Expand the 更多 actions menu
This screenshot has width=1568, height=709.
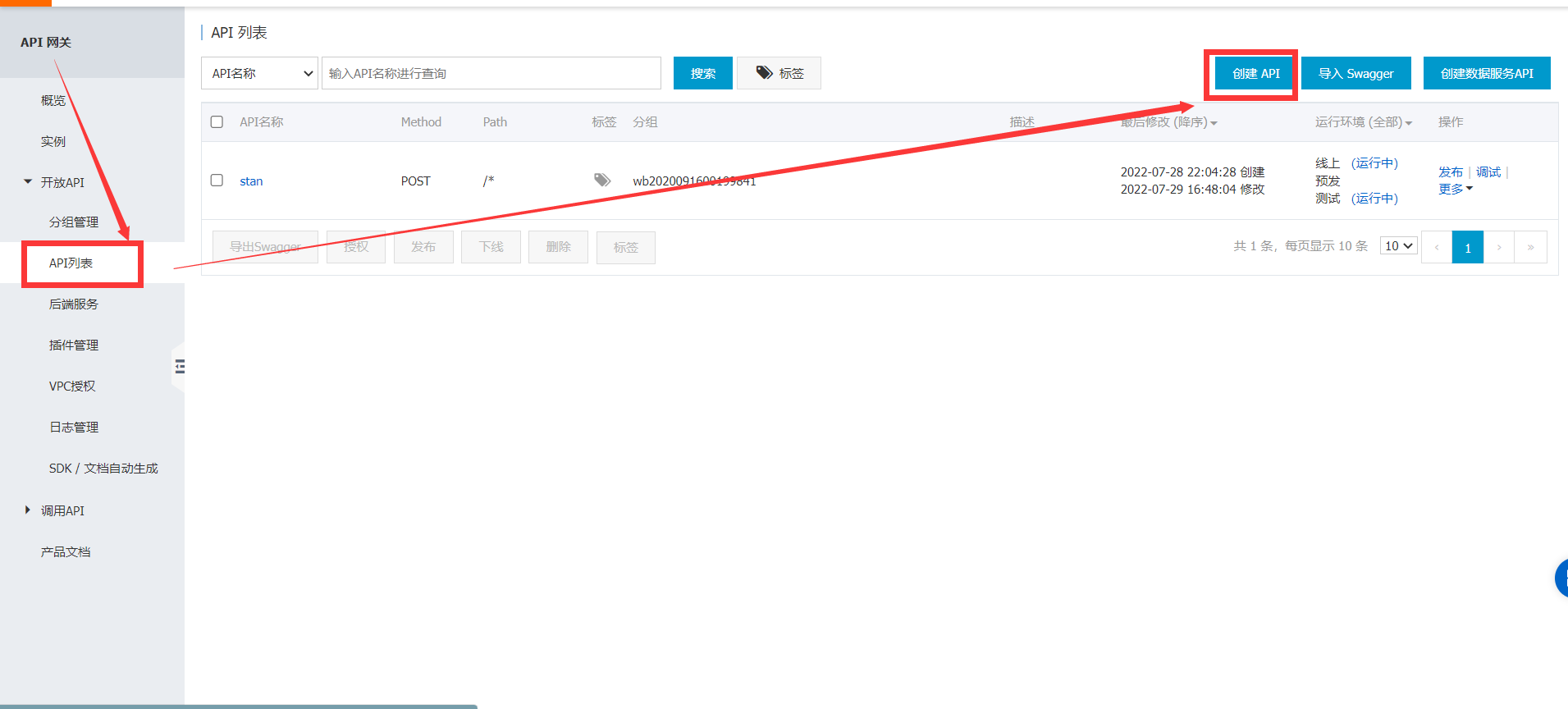click(1455, 190)
